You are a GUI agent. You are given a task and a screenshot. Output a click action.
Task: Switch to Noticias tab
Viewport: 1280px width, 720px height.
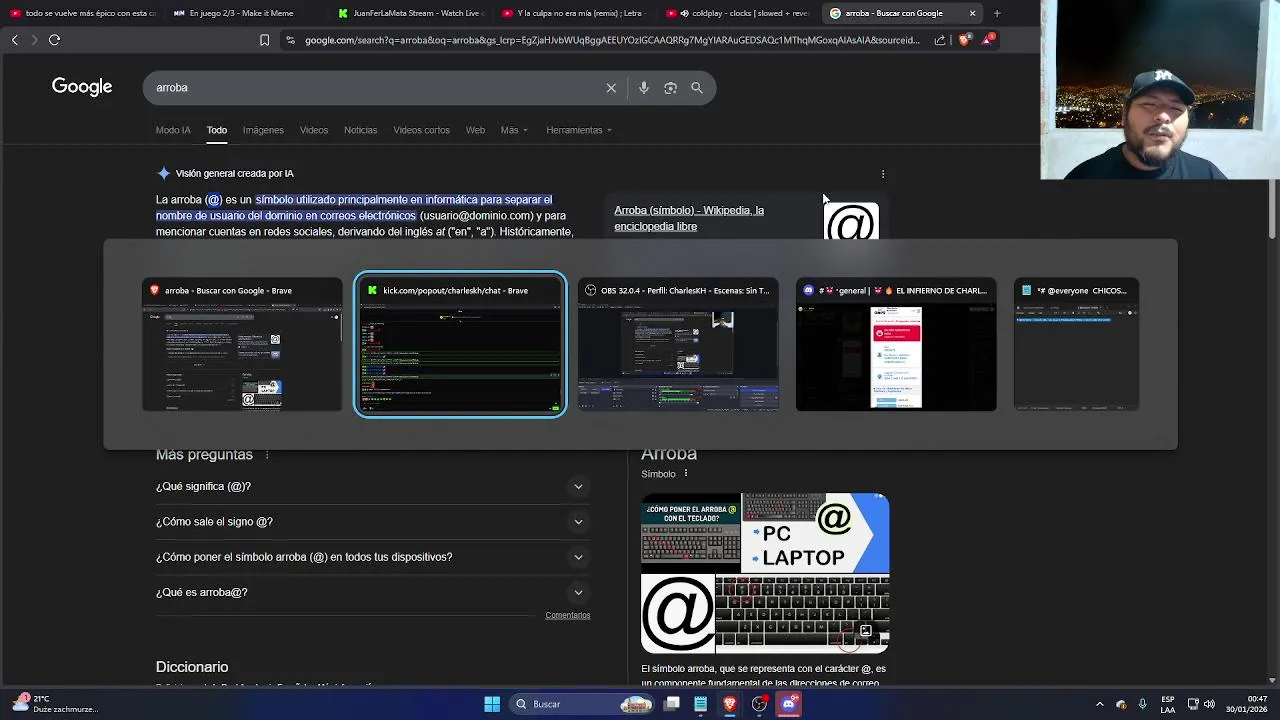click(361, 130)
